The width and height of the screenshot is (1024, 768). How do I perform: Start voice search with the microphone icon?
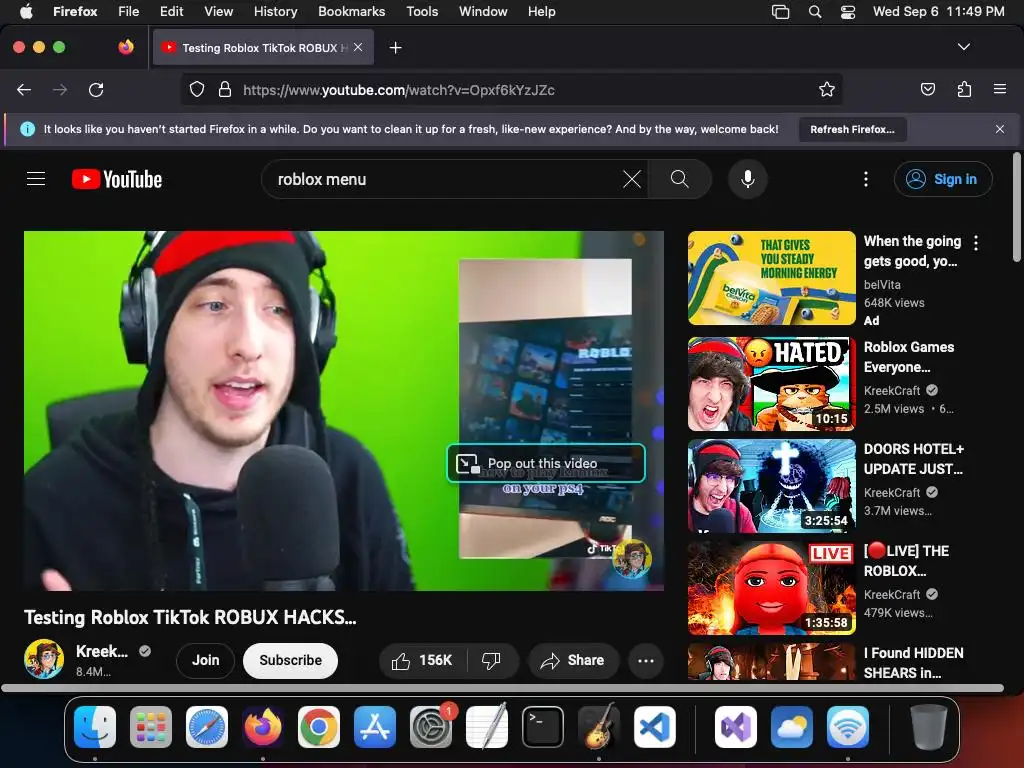coord(748,179)
